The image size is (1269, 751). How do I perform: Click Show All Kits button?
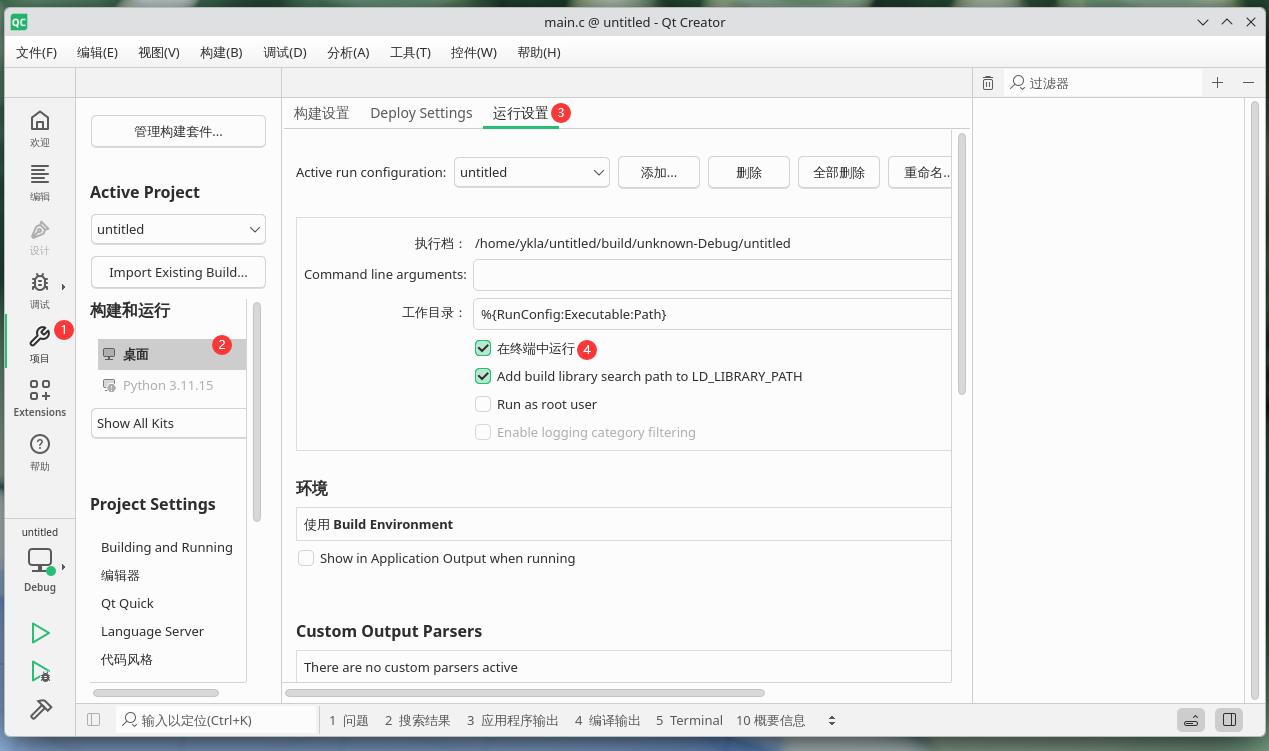point(169,423)
